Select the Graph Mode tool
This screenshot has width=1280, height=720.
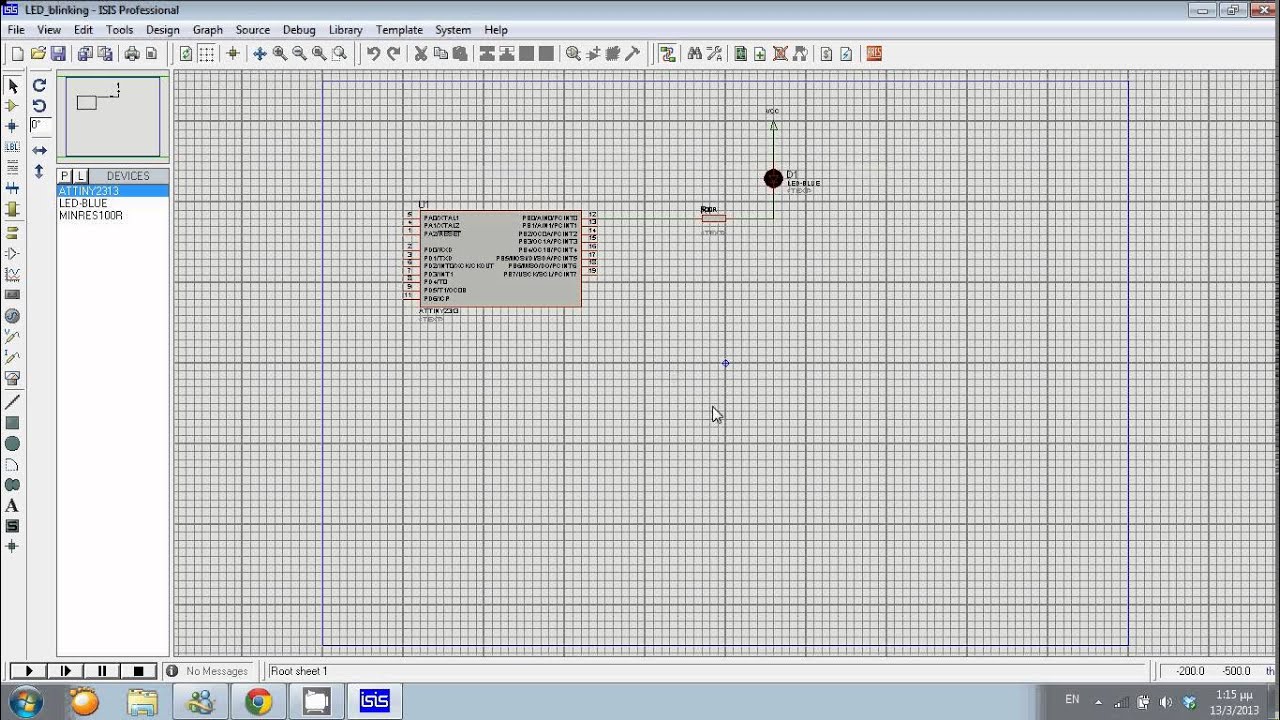coord(13,274)
